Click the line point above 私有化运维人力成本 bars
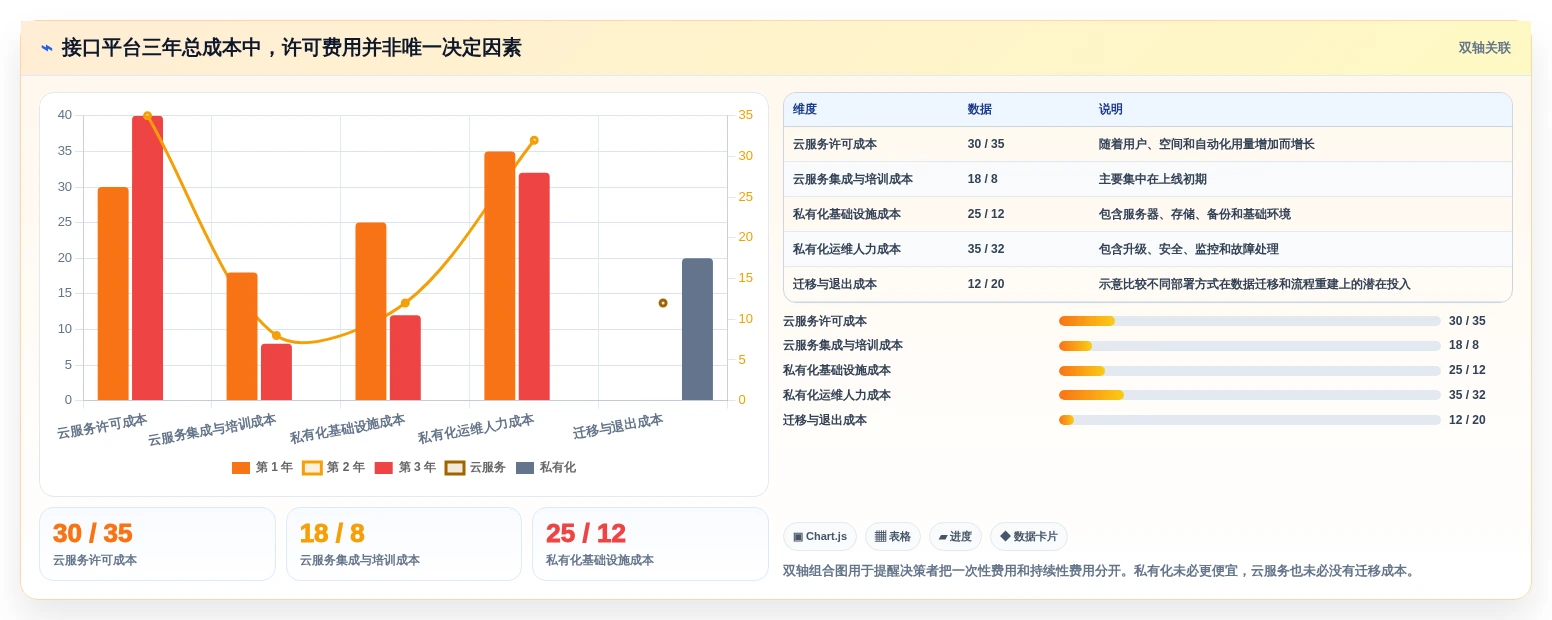 click(534, 140)
